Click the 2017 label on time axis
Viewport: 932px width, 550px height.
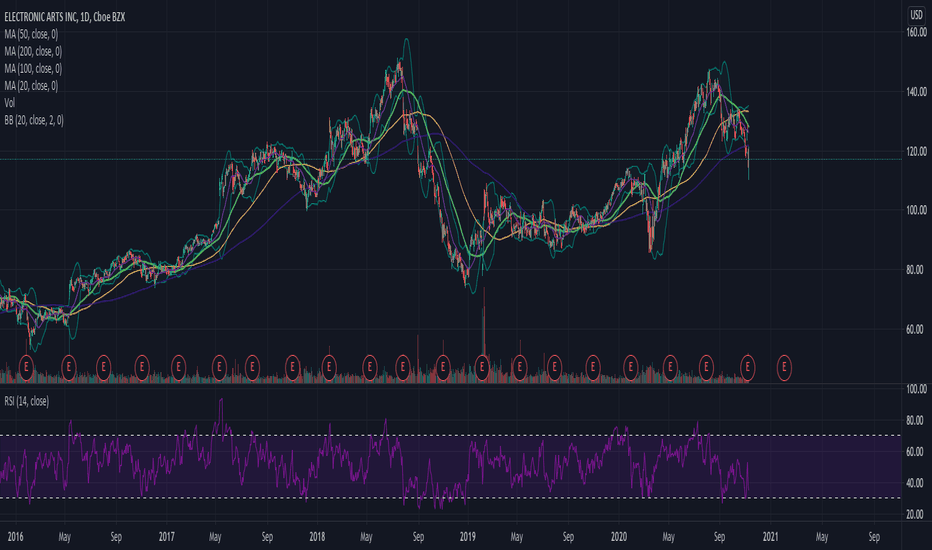166,537
